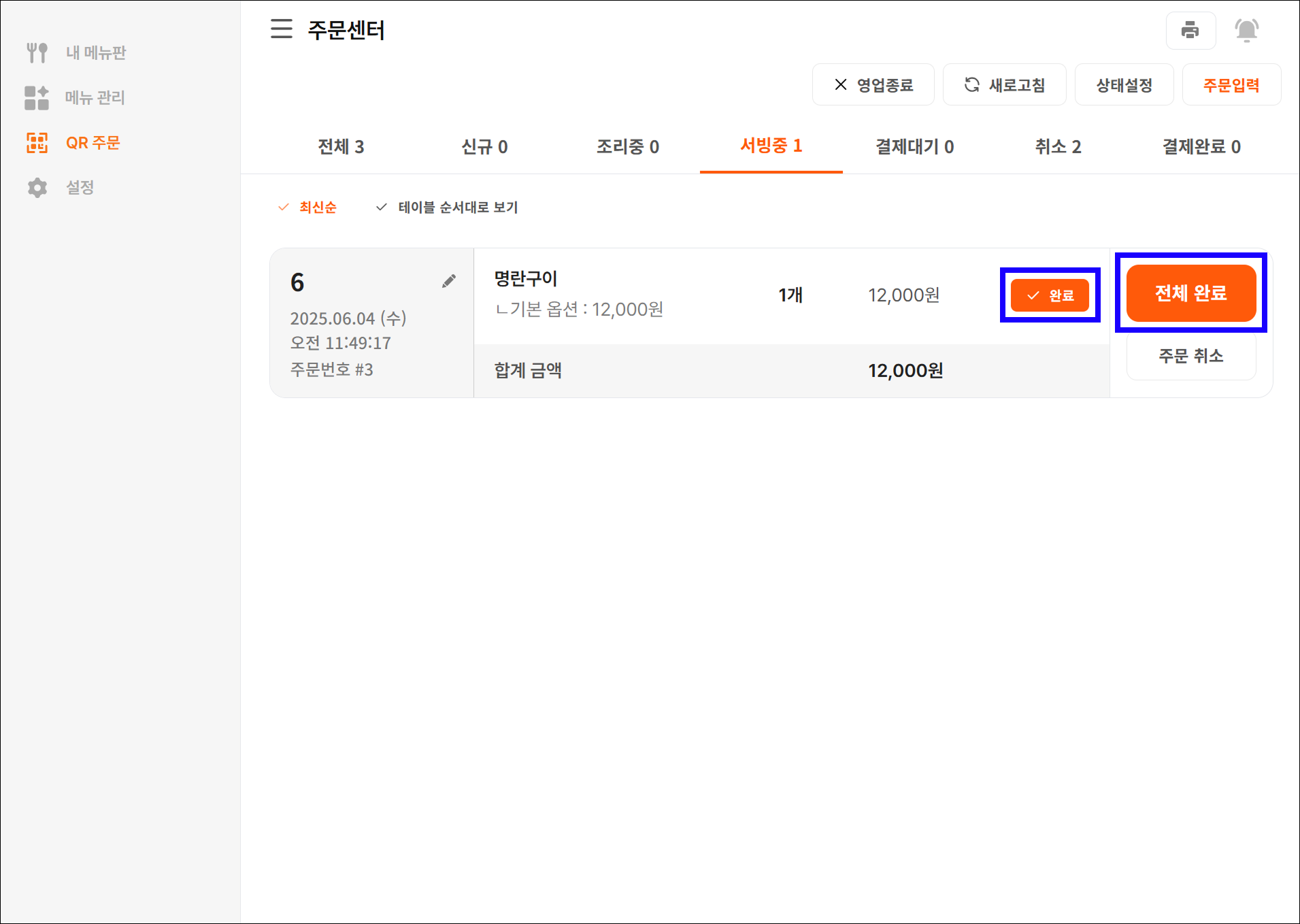Open 내 메뉴판 in the sidebar
Screen dimensions: 1300x924
click(96, 52)
